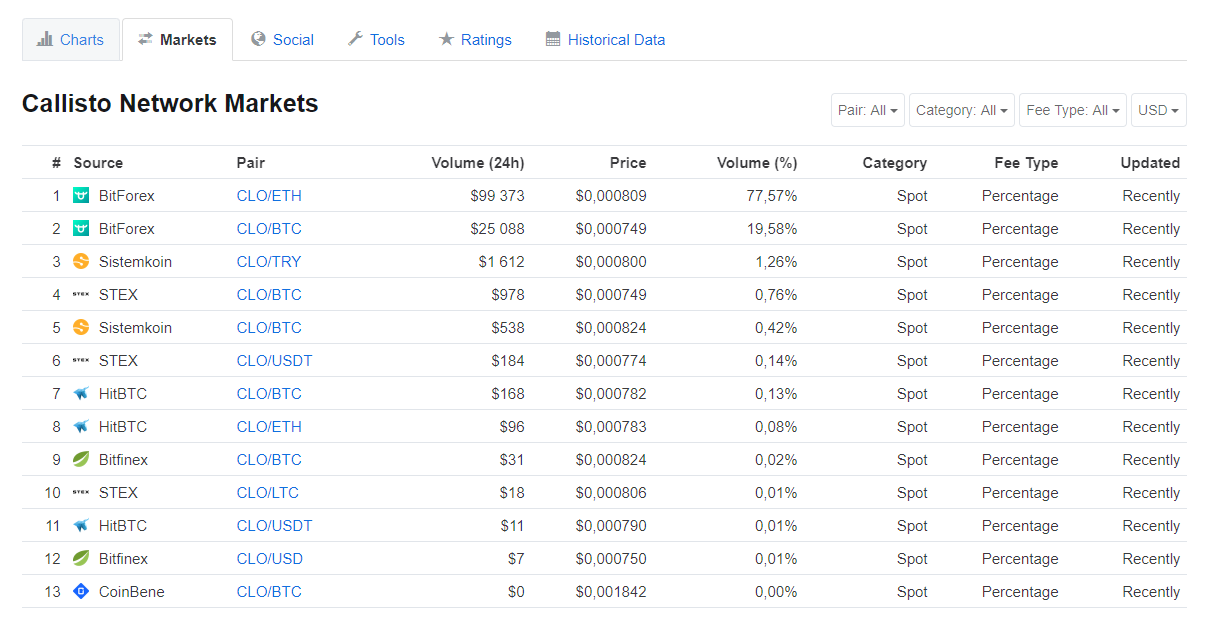Open the Category: All filter dropdown
1220x637 pixels.
coord(962,110)
